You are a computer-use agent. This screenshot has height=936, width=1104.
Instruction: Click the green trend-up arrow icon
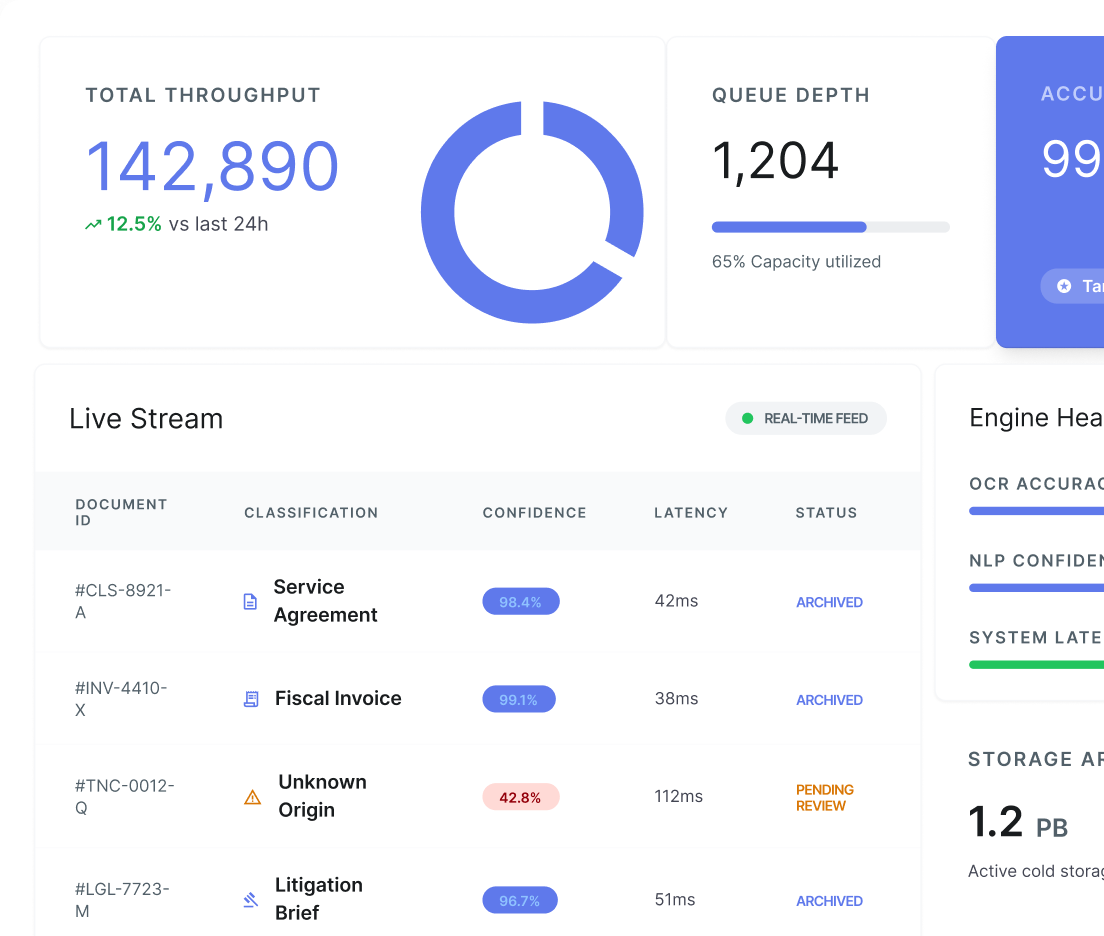pos(93,225)
